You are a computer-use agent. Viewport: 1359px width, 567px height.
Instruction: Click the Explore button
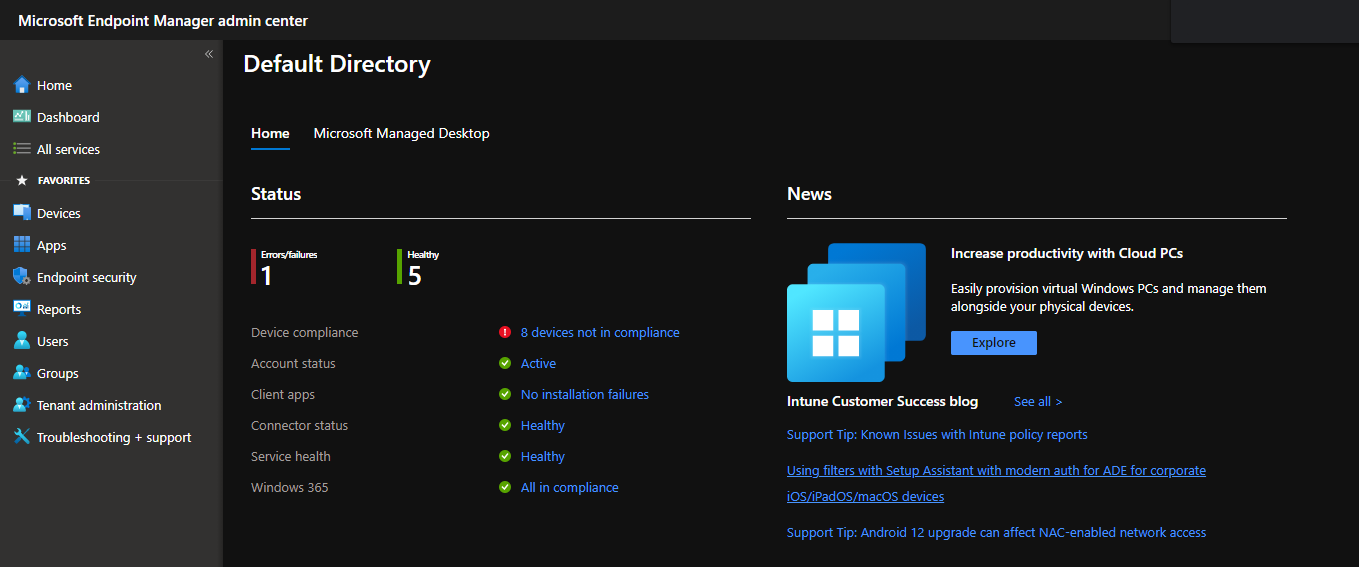(994, 343)
